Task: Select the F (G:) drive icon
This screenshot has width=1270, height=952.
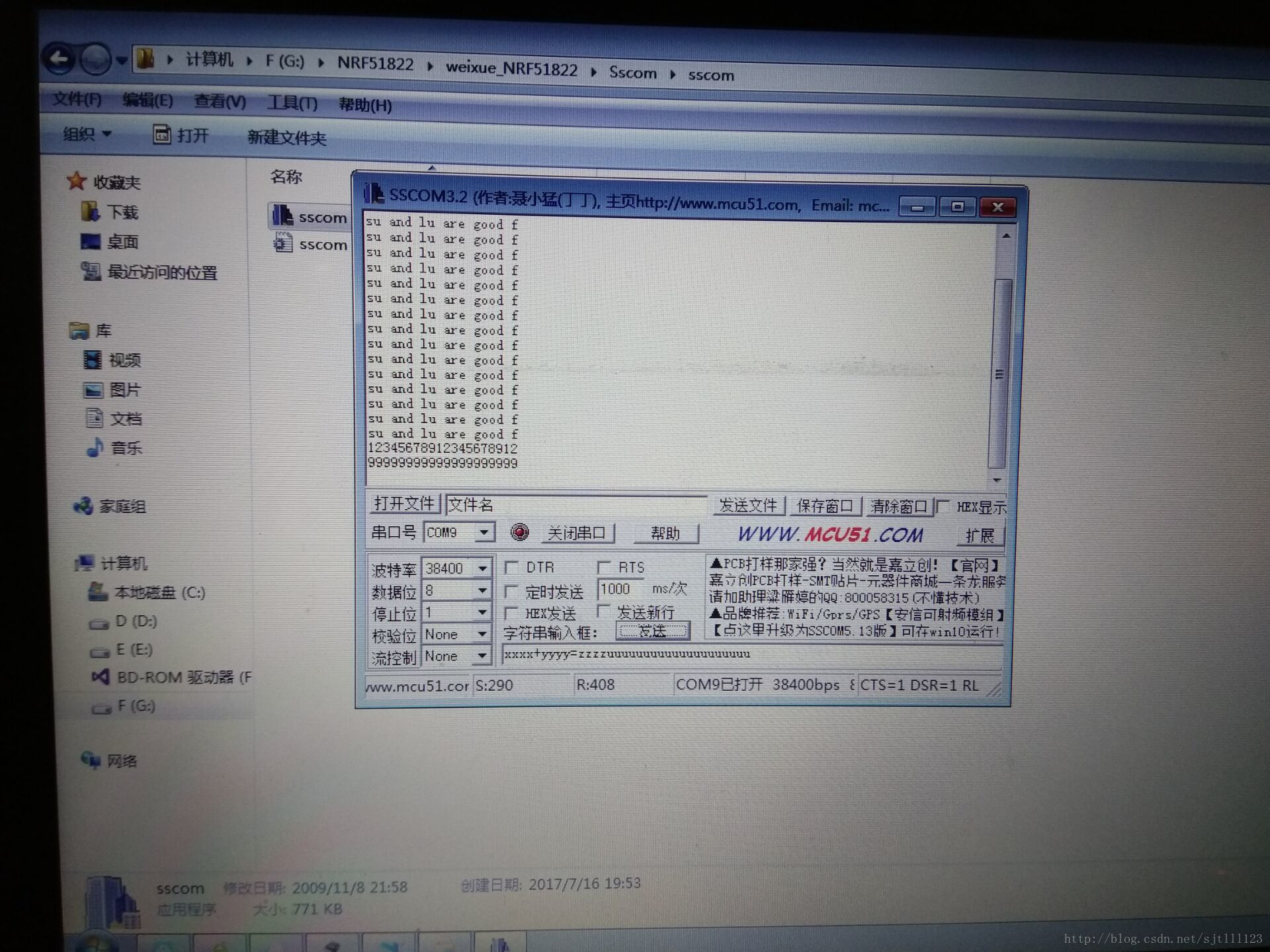Action: (101, 708)
